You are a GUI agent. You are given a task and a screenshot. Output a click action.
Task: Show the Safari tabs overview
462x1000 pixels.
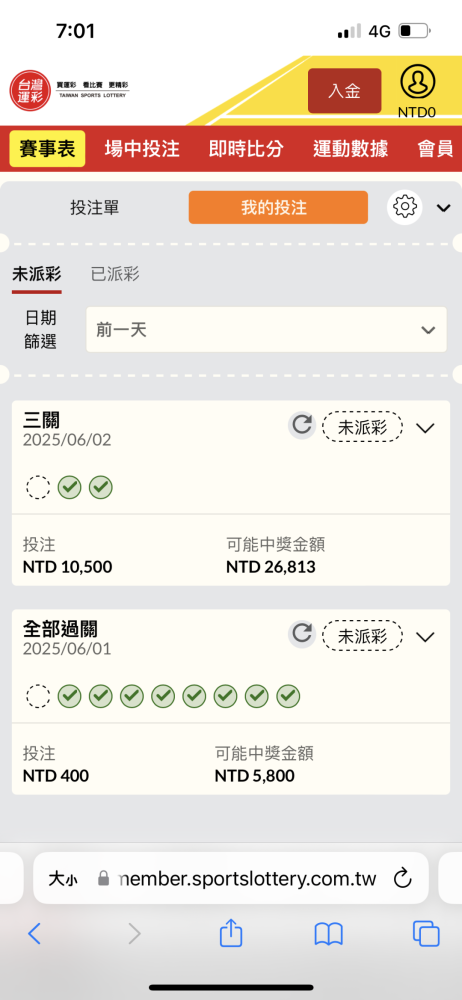point(426,934)
